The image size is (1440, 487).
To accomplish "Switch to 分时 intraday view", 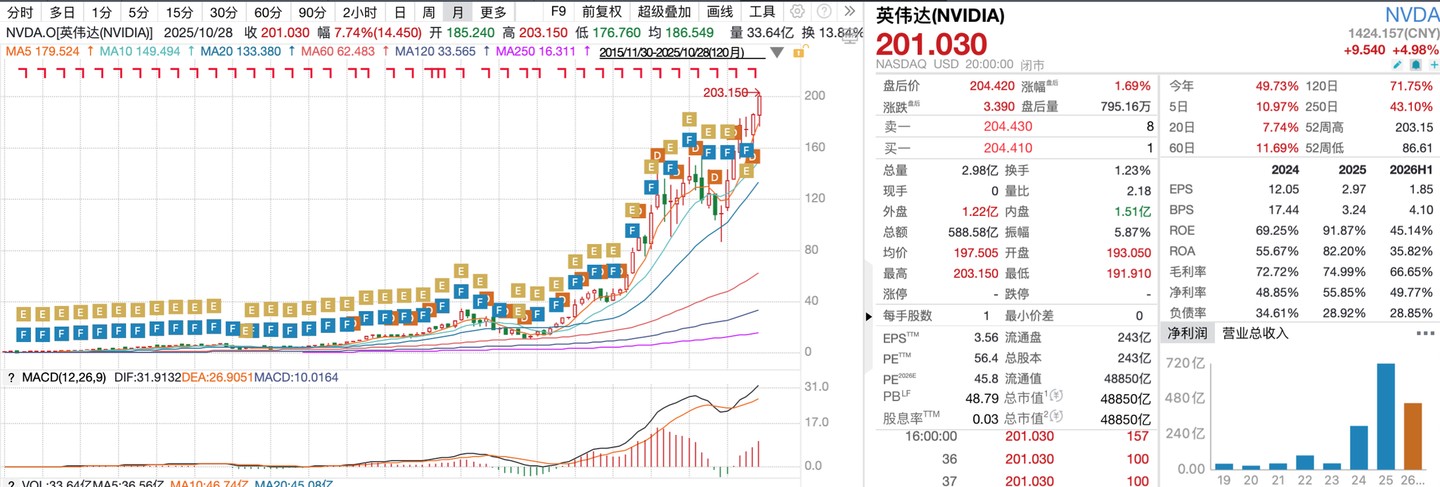I will [20, 13].
